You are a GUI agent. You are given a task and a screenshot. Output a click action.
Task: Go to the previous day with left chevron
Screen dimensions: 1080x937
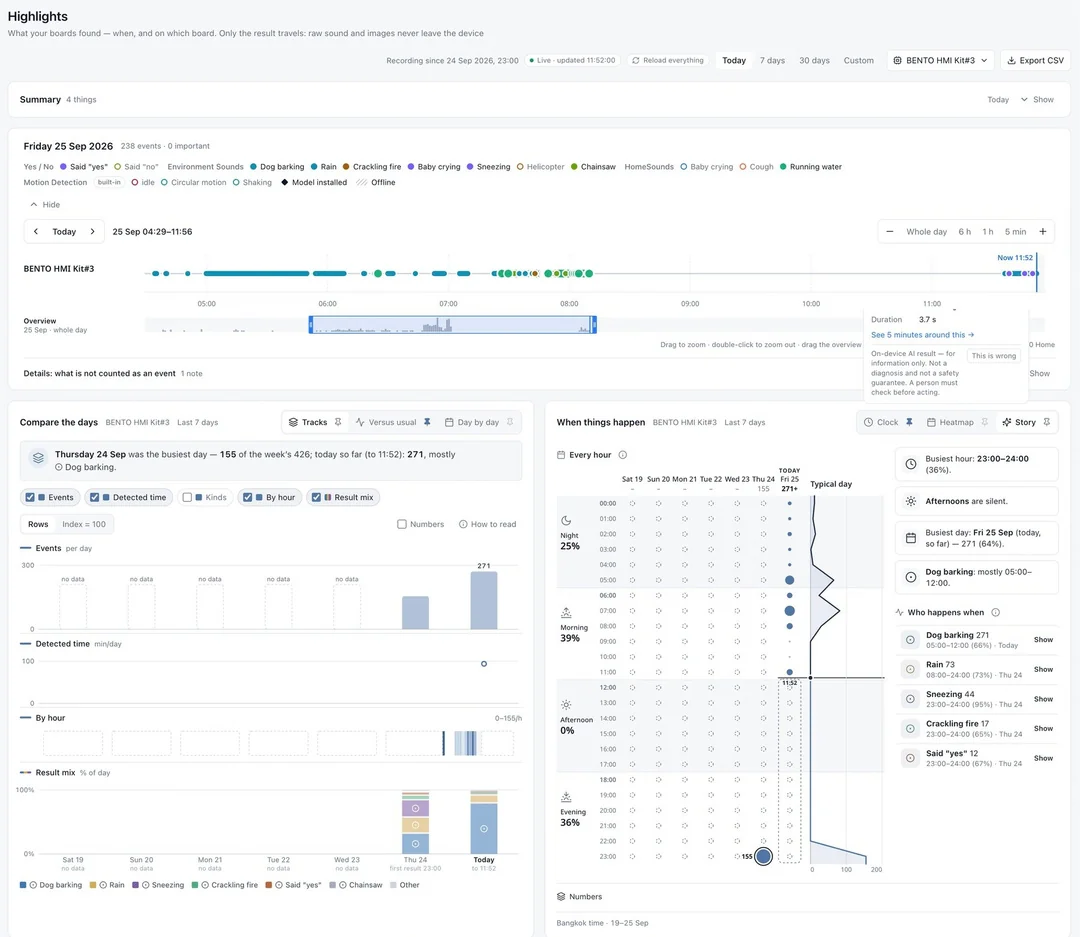coord(36,231)
